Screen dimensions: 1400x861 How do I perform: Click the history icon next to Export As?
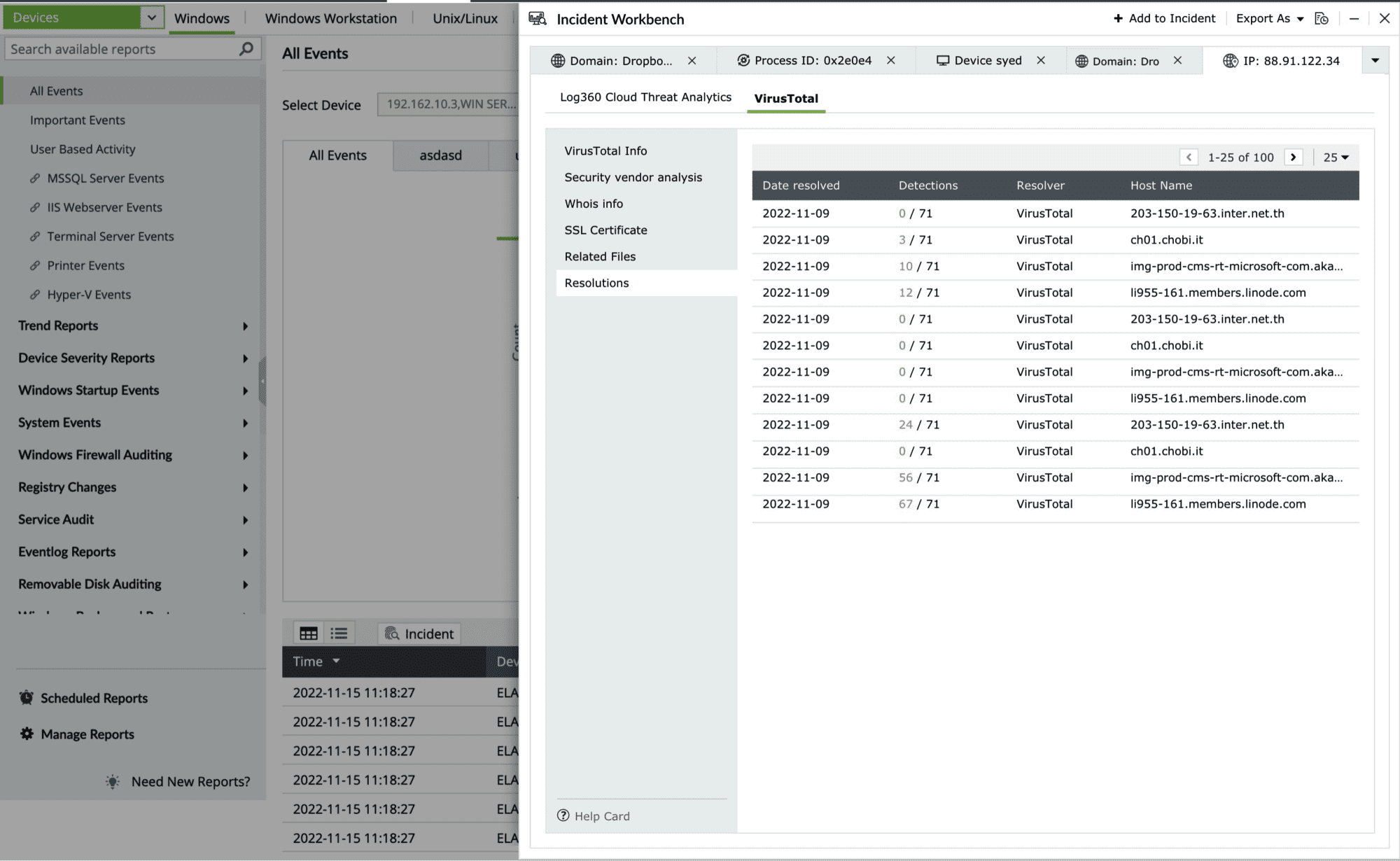click(x=1322, y=19)
